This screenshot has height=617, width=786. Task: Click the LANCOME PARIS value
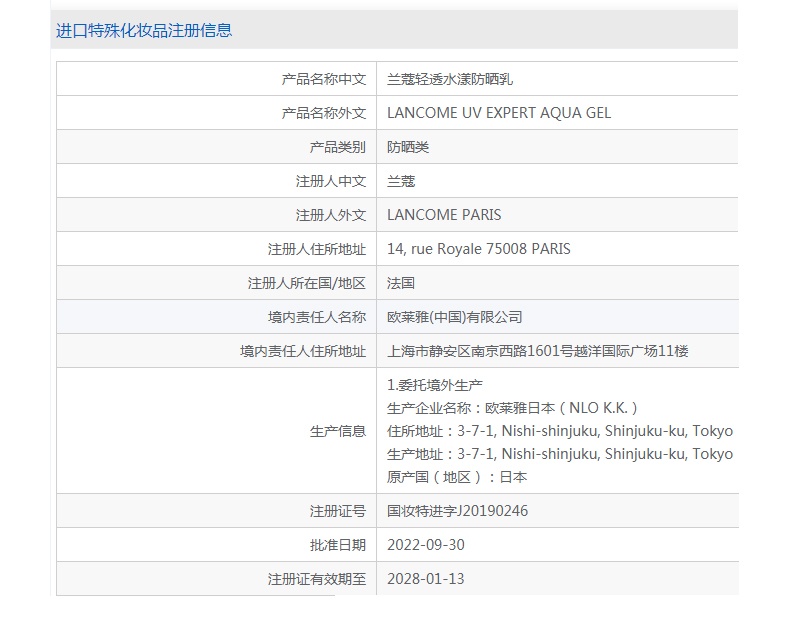pos(444,215)
